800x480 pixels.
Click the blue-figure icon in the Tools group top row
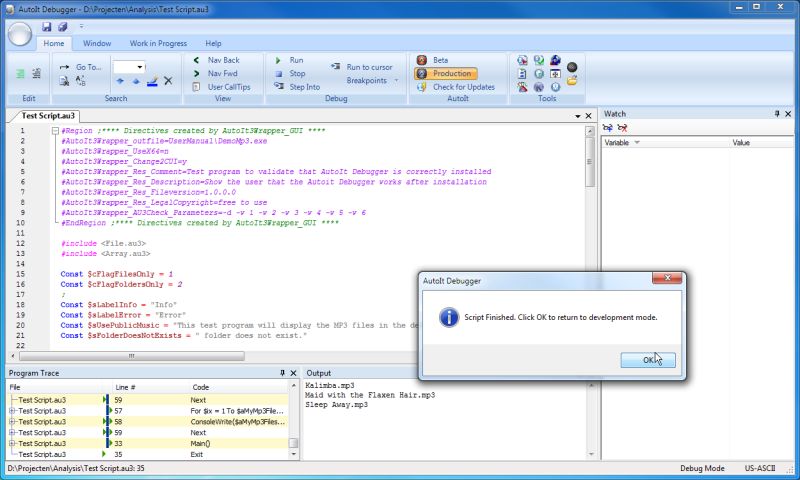[x=555, y=60]
